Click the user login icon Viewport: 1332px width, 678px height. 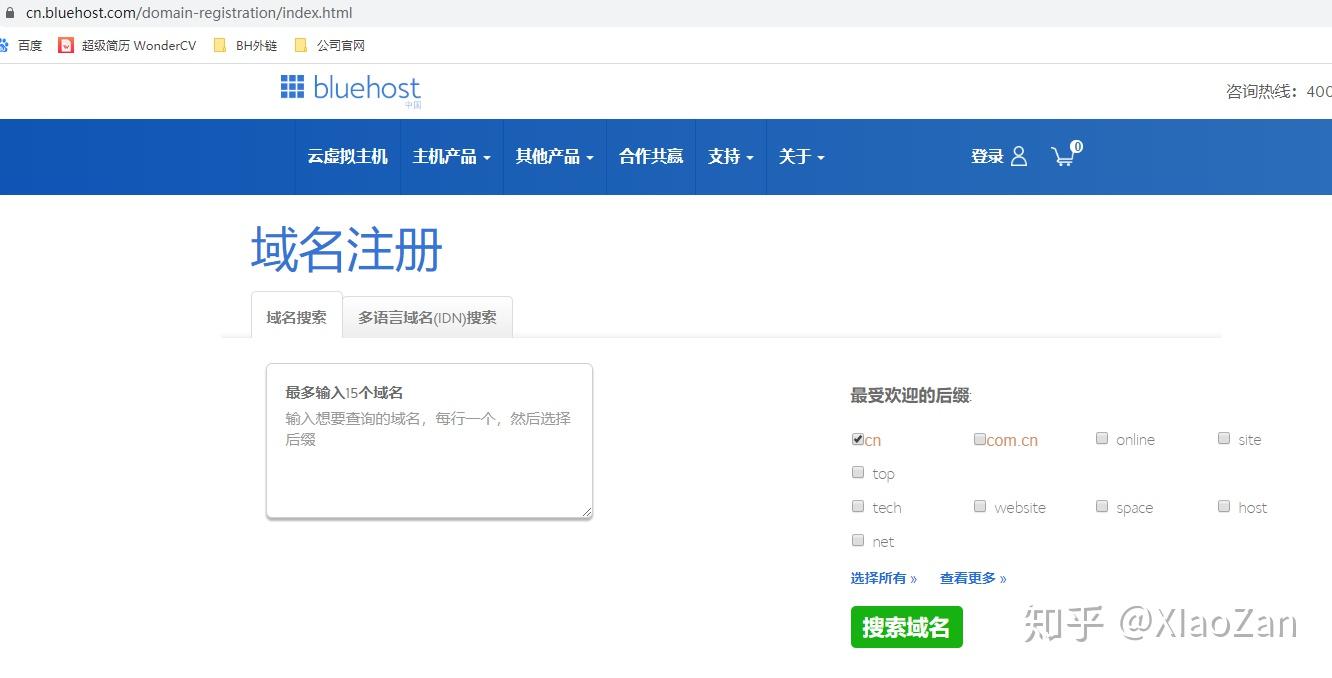(x=1019, y=156)
